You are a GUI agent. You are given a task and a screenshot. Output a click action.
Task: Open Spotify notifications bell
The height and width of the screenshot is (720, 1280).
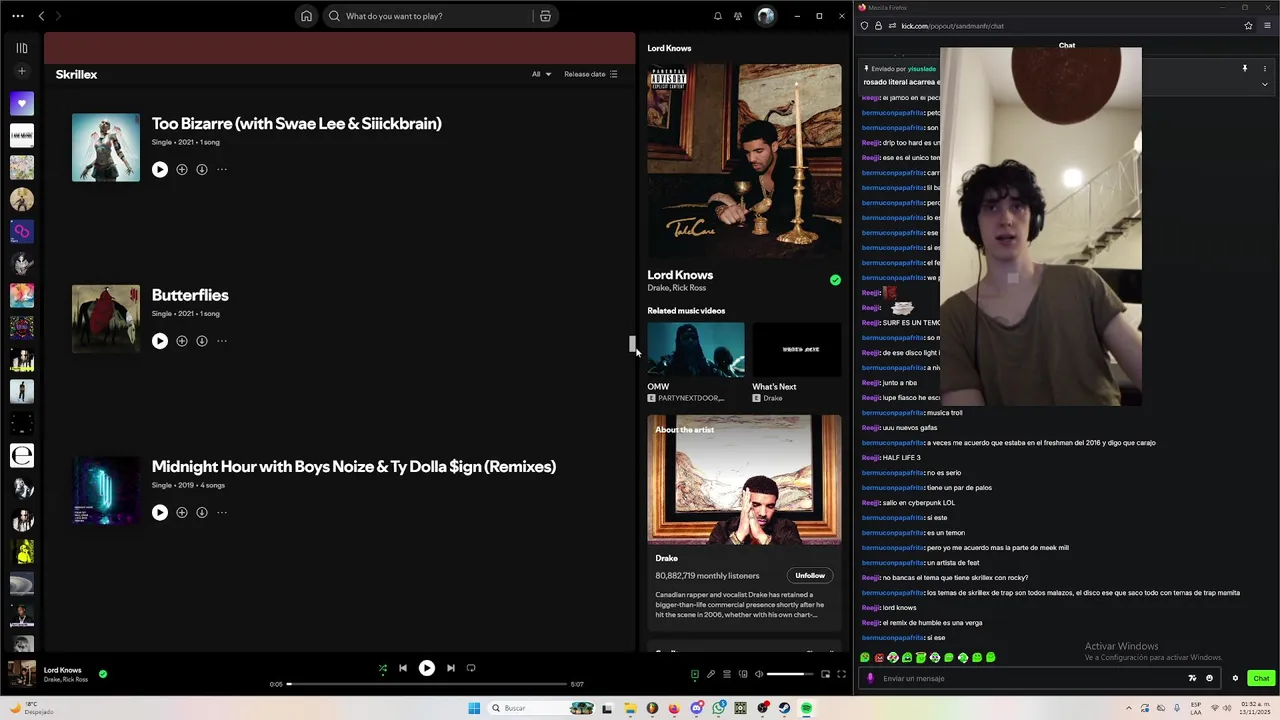(x=718, y=16)
